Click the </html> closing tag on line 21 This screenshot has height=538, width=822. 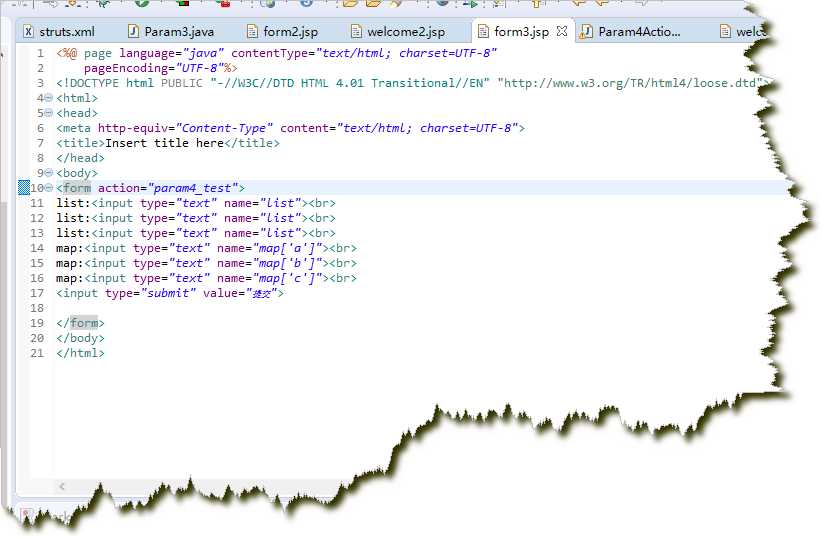(x=80, y=353)
